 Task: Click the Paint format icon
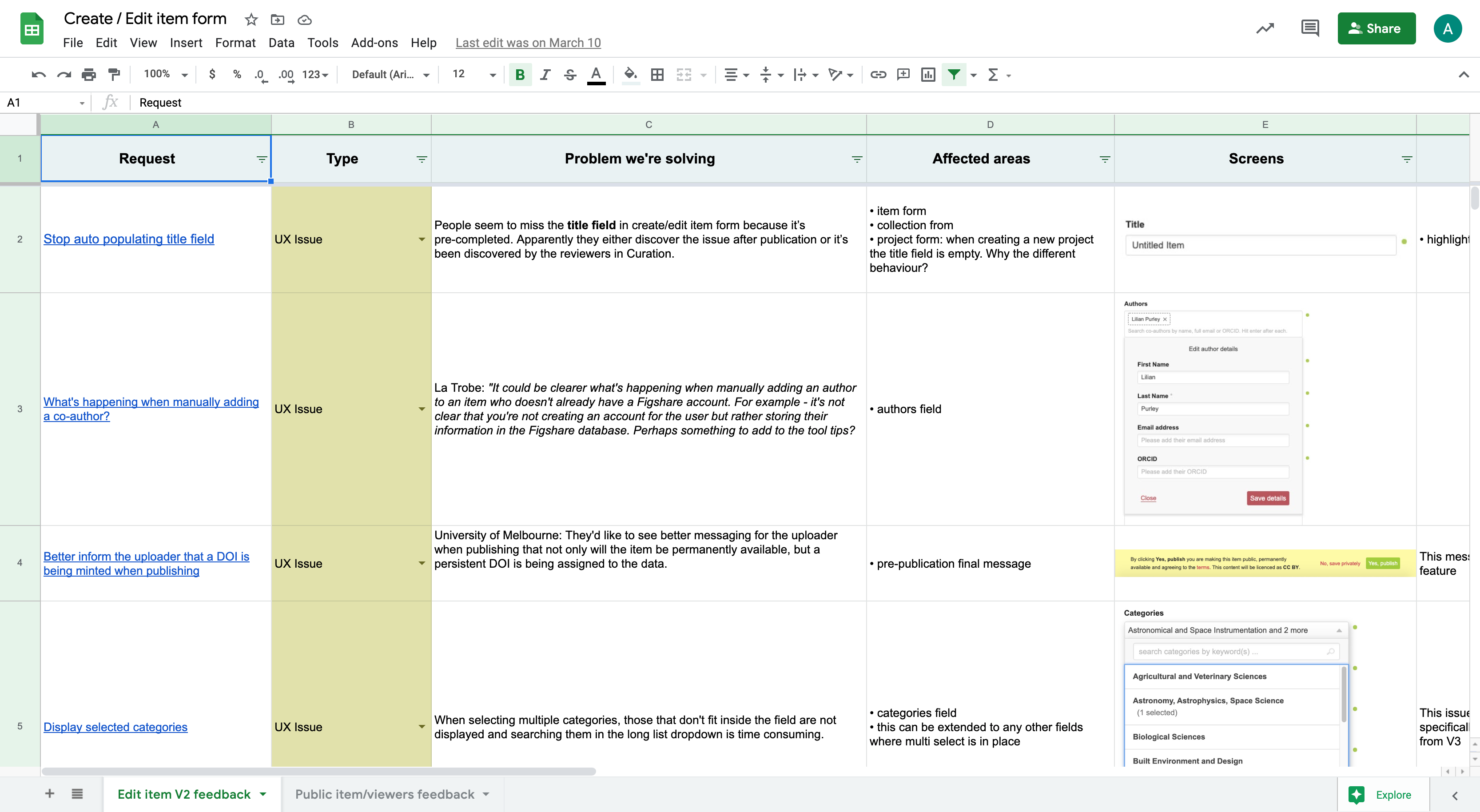coord(114,75)
